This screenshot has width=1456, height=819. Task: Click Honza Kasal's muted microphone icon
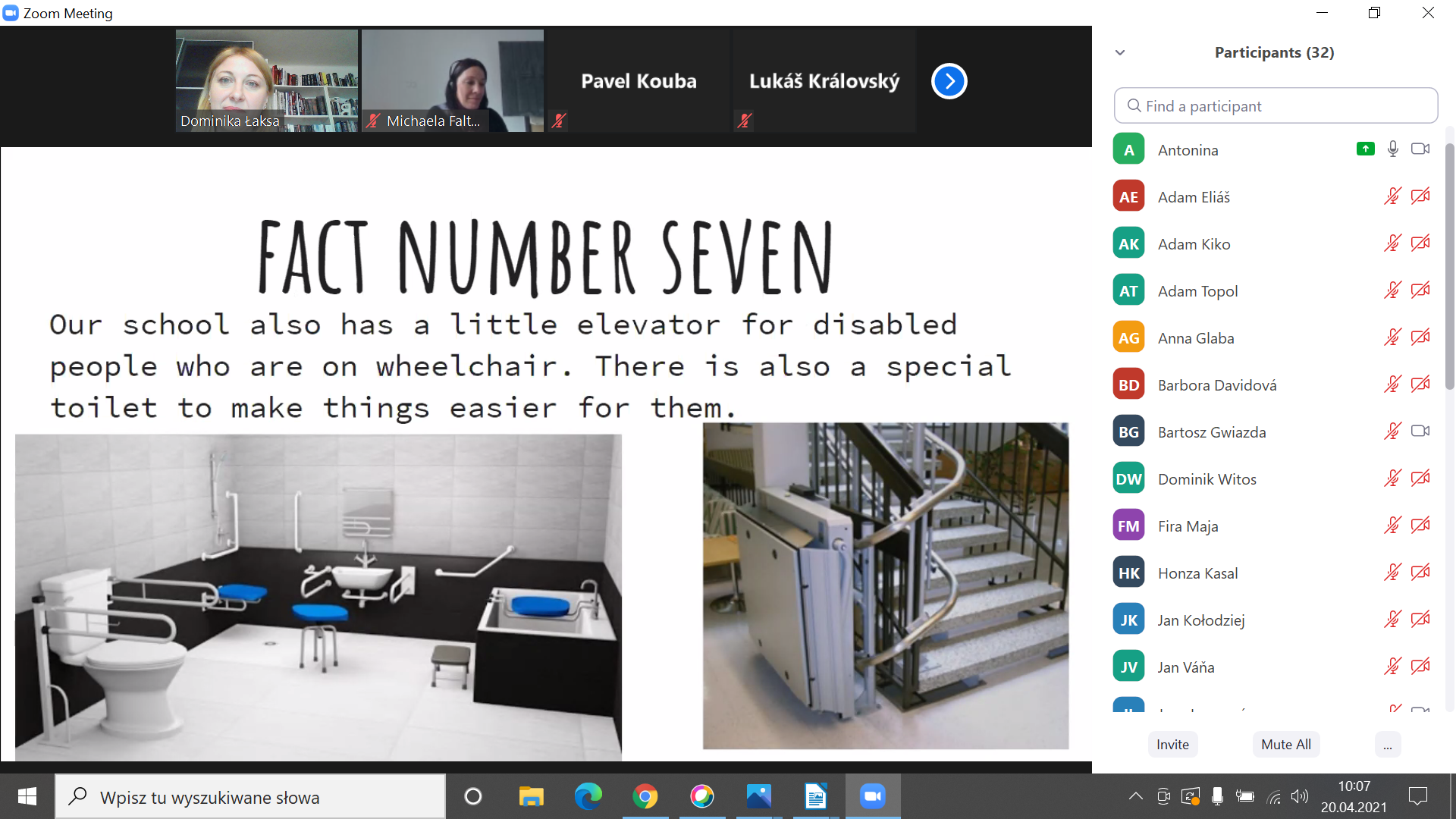pyautogui.click(x=1393, y=573)
